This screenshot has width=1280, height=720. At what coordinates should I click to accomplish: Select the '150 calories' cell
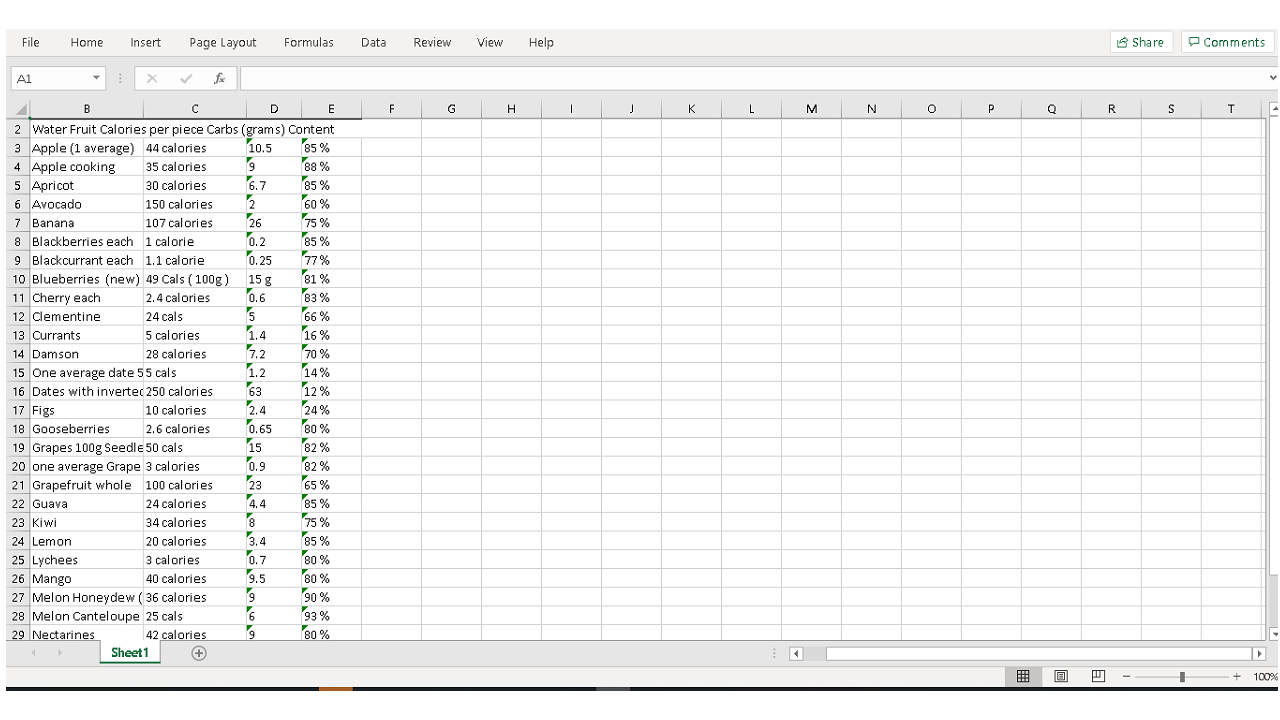click(x=195, y=204)
